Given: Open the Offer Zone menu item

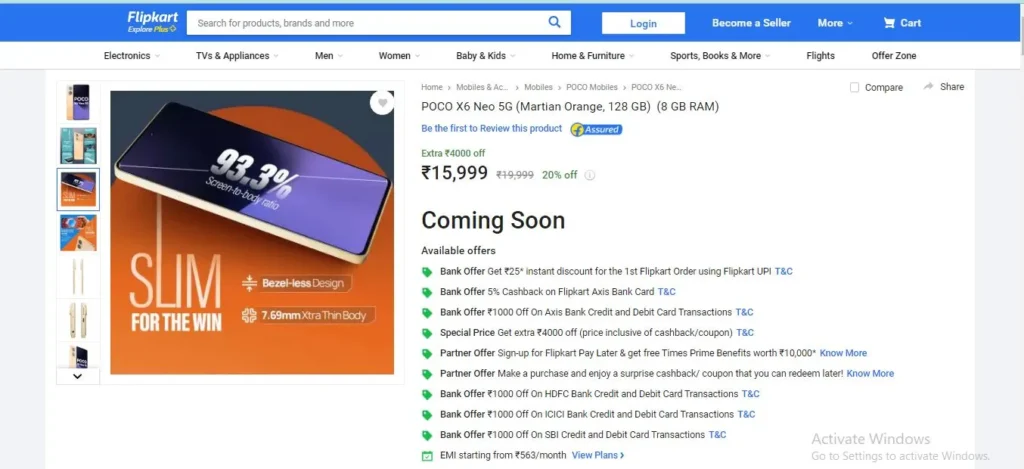Looking at the screenshot, I should coord(893,56).
